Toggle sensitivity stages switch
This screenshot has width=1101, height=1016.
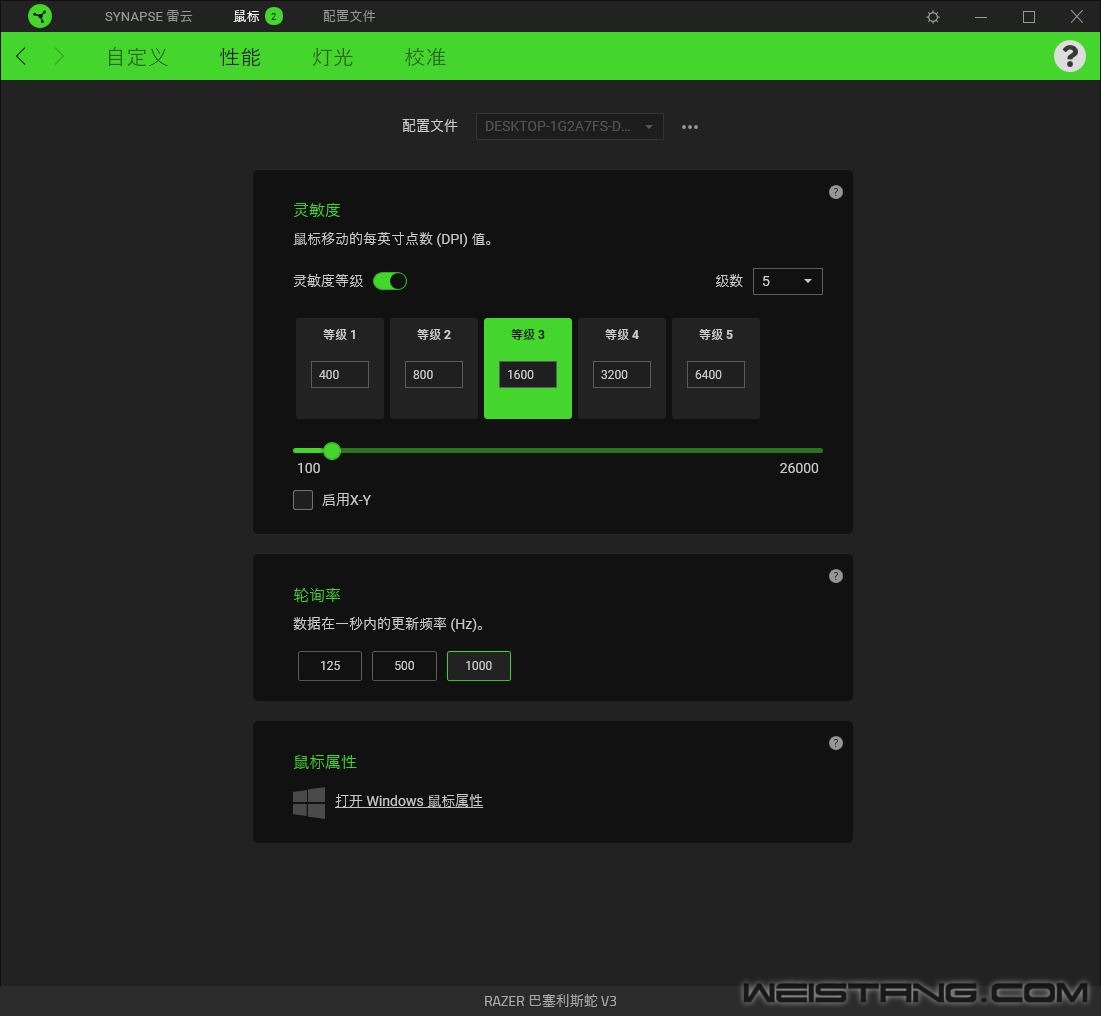[x=390, y=281]
